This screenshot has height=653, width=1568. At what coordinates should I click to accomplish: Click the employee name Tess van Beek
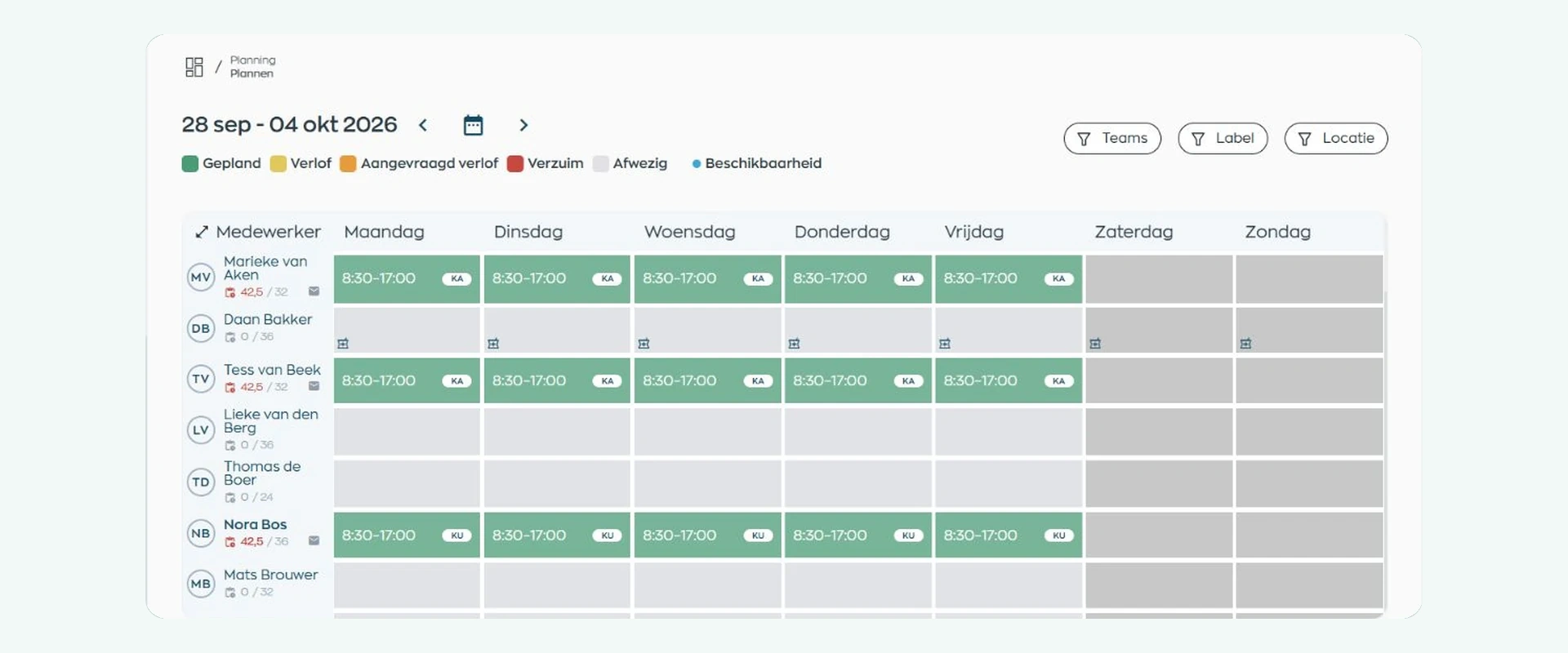[272, 370]
